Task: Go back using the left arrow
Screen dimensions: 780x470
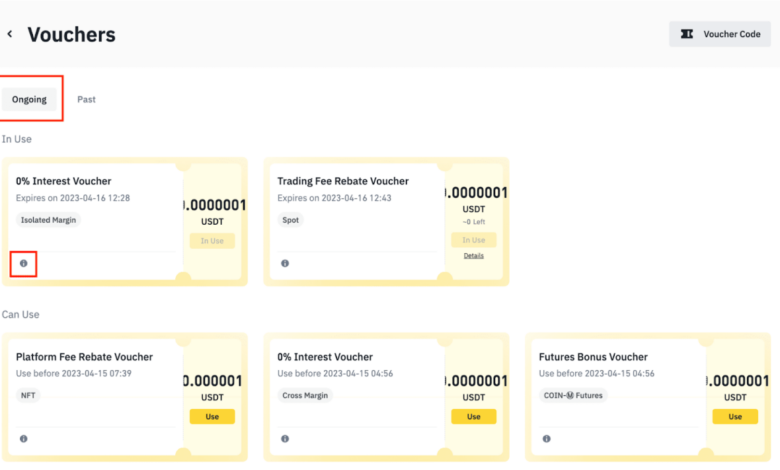Action: coord(10,34)
